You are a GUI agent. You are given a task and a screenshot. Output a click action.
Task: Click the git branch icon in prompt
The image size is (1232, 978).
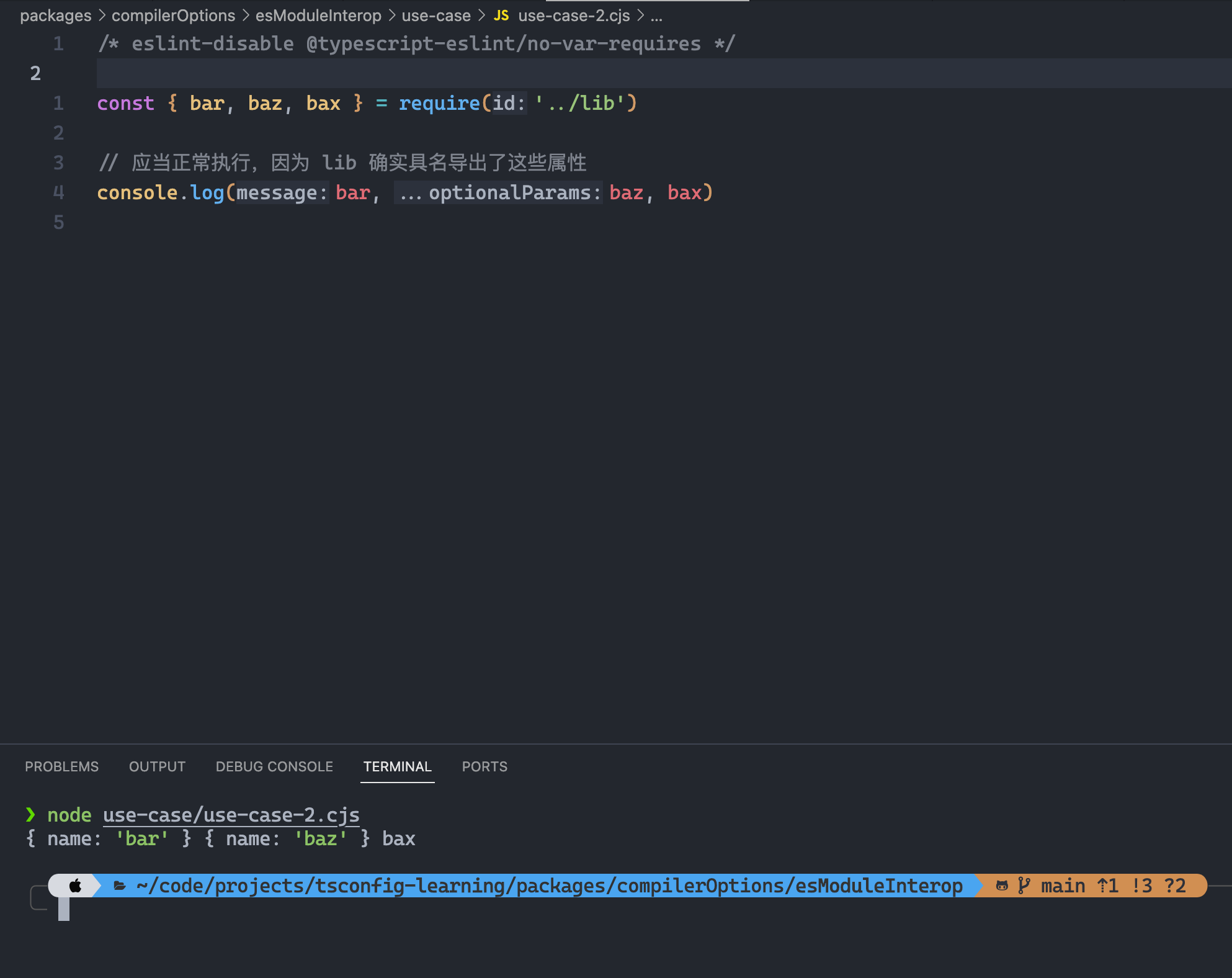coord(1024,886)
